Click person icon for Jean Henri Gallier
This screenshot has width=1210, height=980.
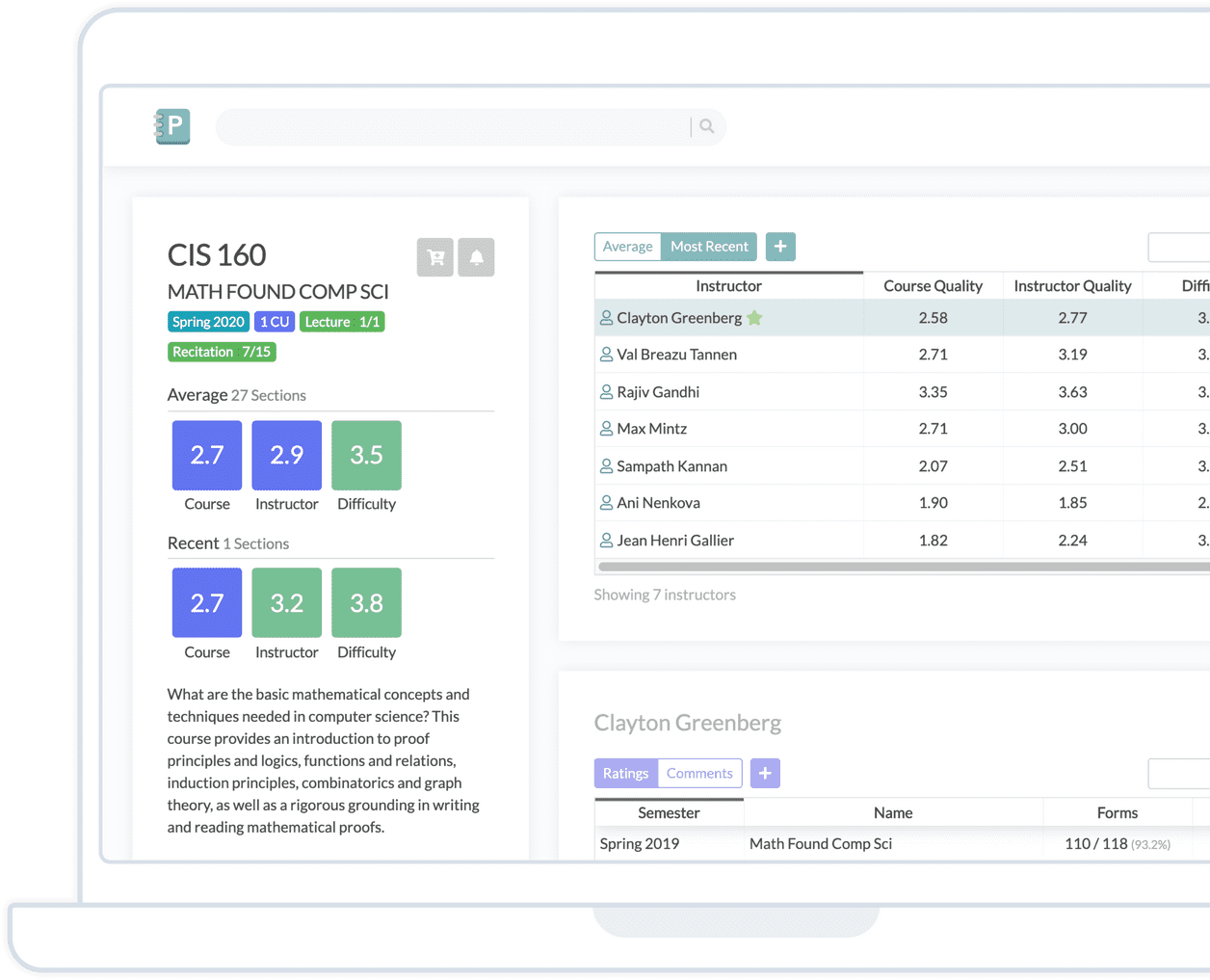(x=606, y=541)
